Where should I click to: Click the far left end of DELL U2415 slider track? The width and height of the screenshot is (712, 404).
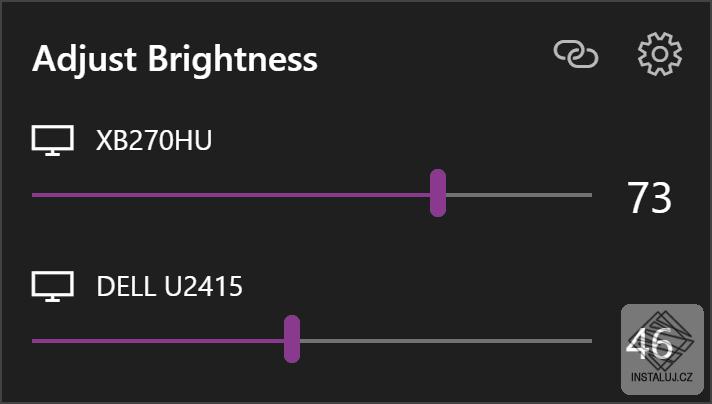tap(36, 341)
